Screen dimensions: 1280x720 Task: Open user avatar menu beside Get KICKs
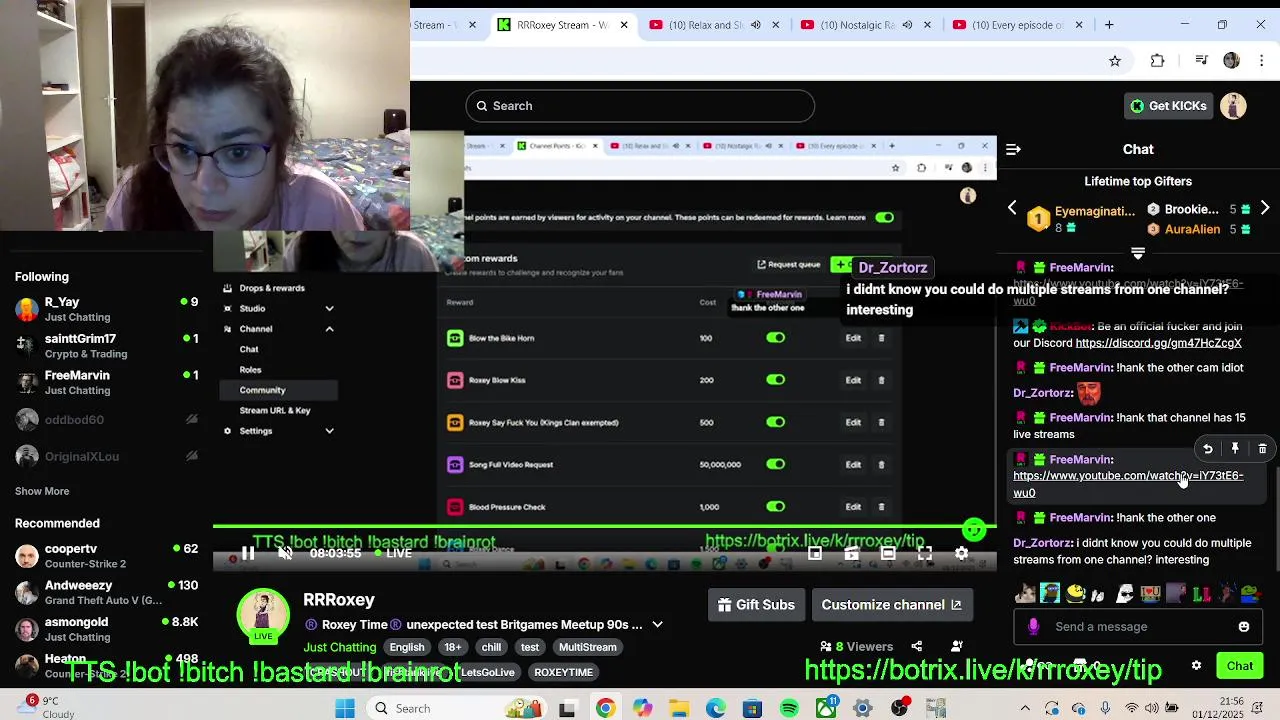coord(1233,106)
